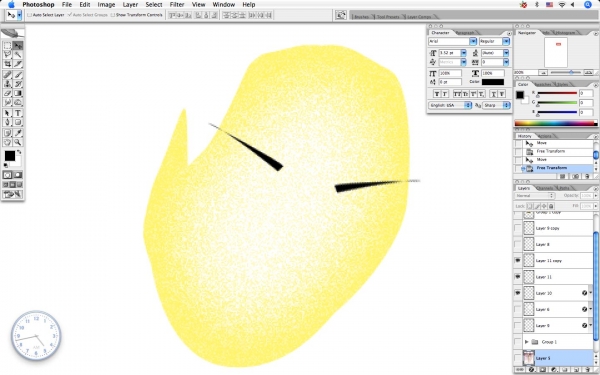Select the Crop tool

(x=7, y=64)
